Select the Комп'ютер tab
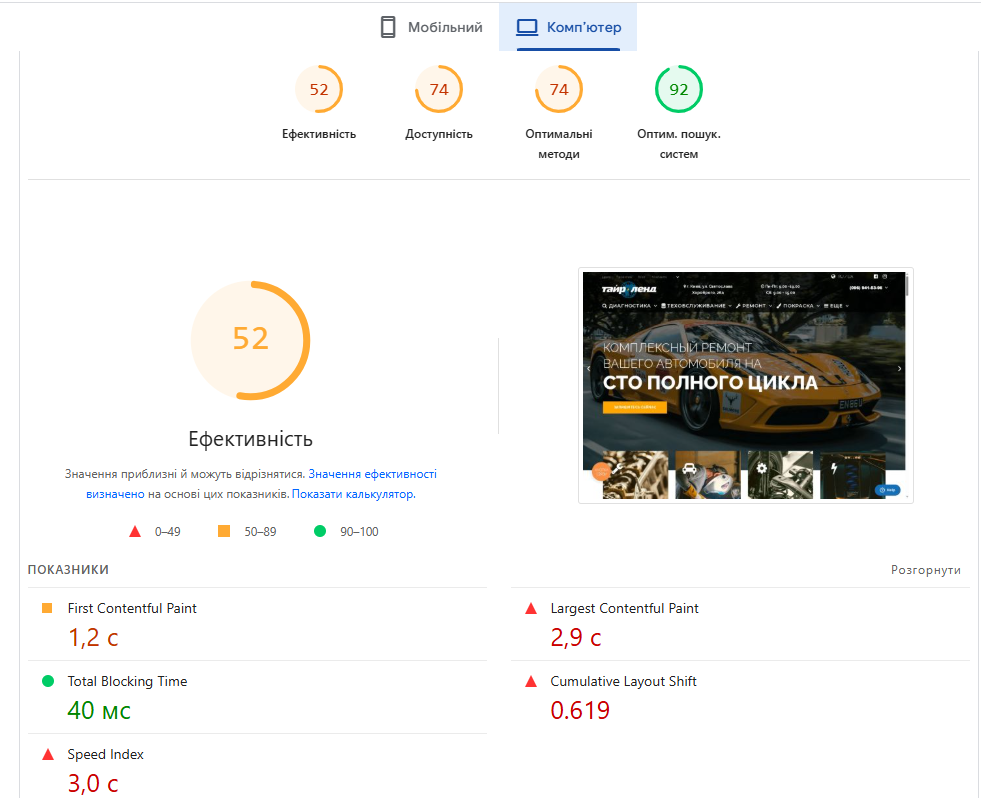 click(x=568, y=27)
